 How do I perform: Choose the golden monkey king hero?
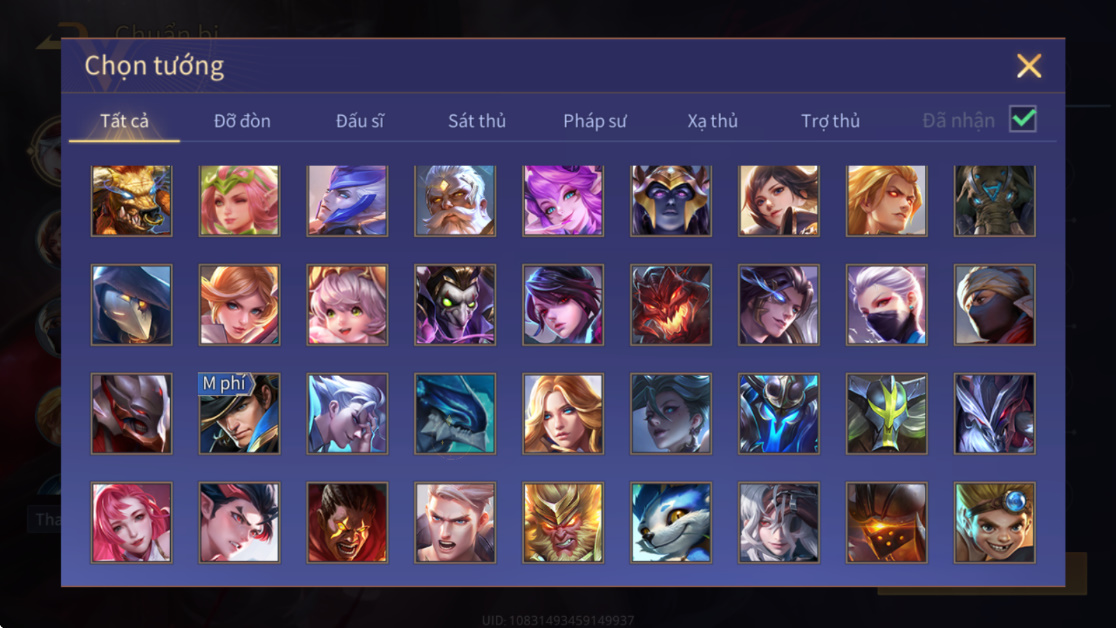(563, 523)
